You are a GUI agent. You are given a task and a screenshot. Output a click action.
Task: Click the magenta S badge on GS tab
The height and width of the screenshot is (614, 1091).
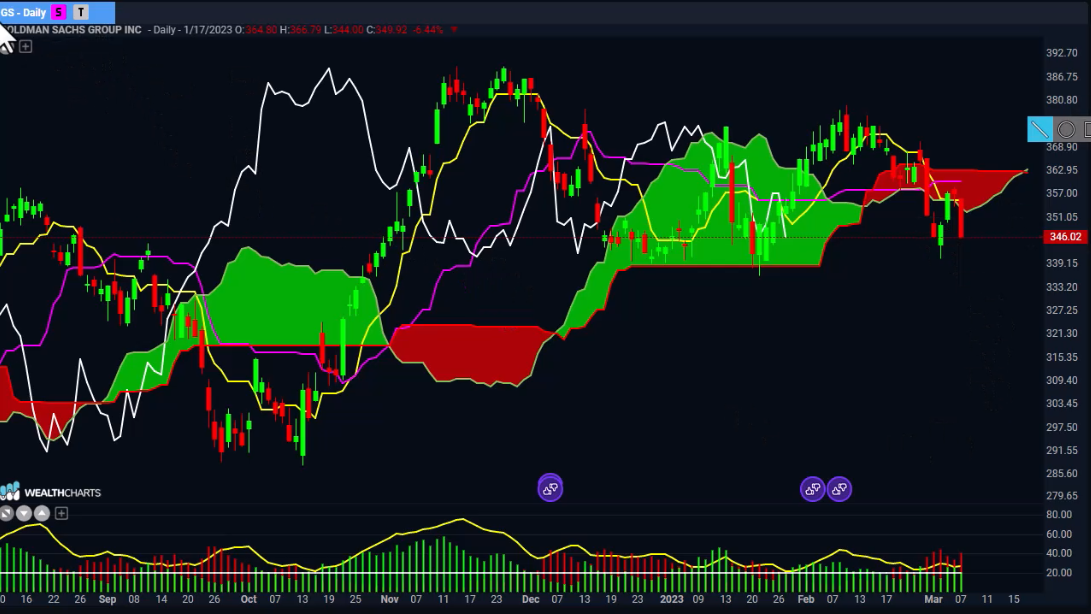(x=59, y=12)
